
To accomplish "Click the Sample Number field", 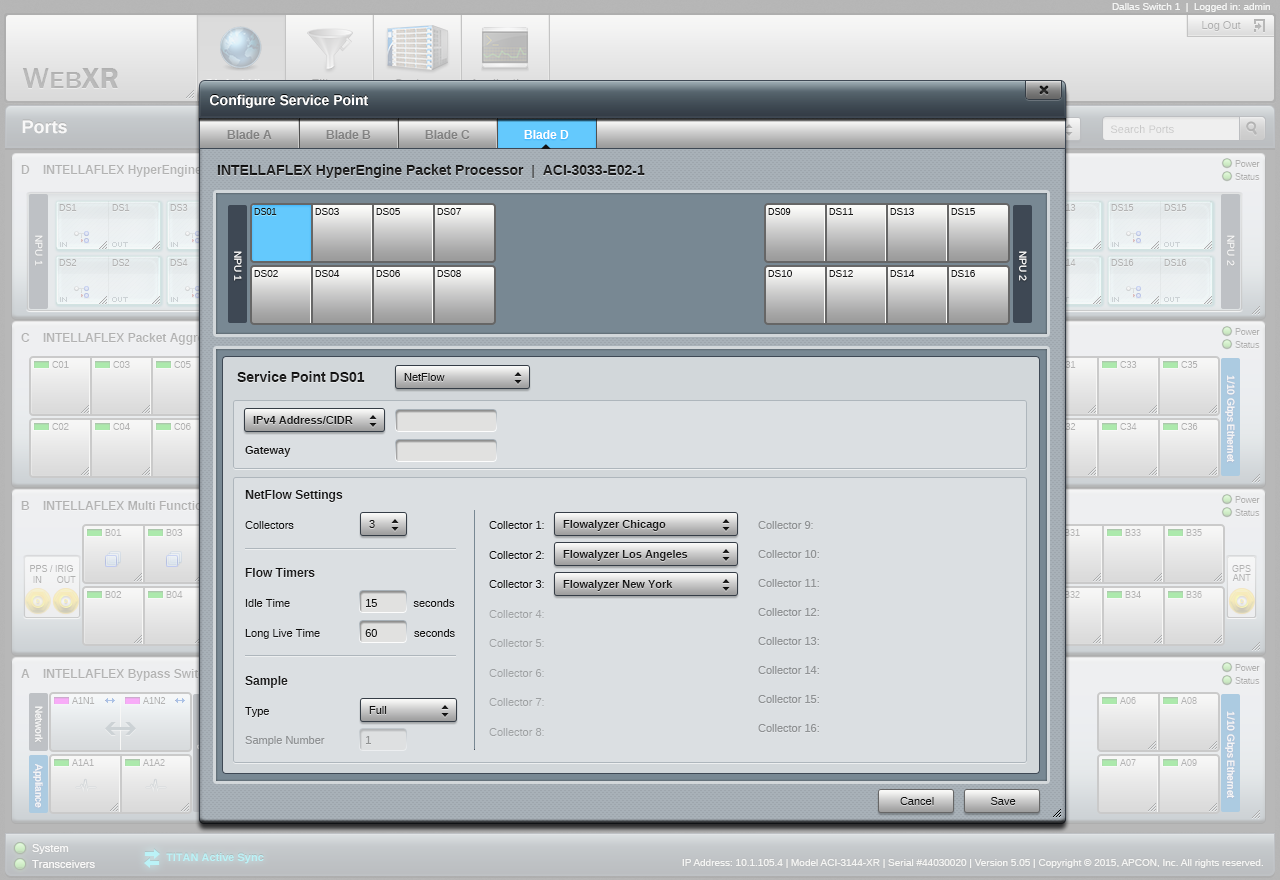I will click(x=383, y=740).
